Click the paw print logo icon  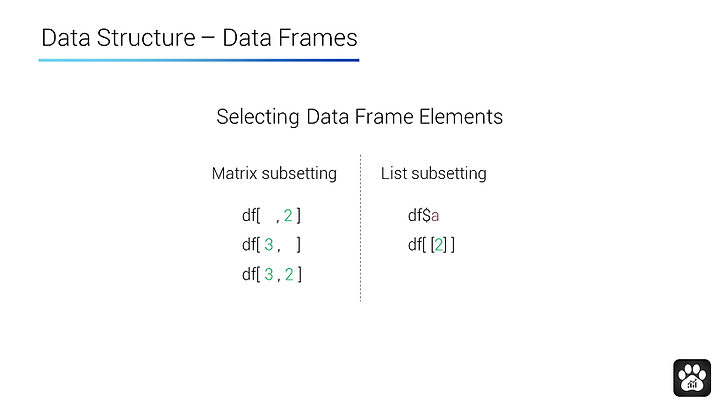point(692,378)
